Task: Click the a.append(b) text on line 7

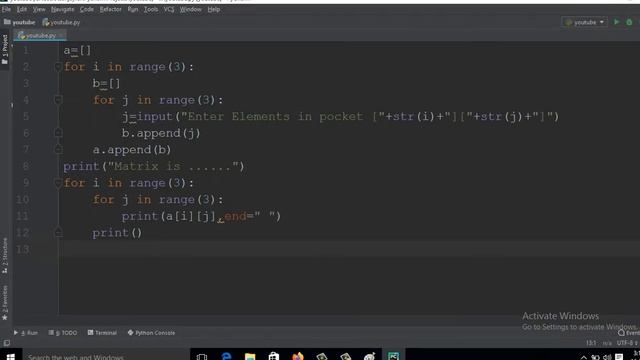Action: click(132, 150)
